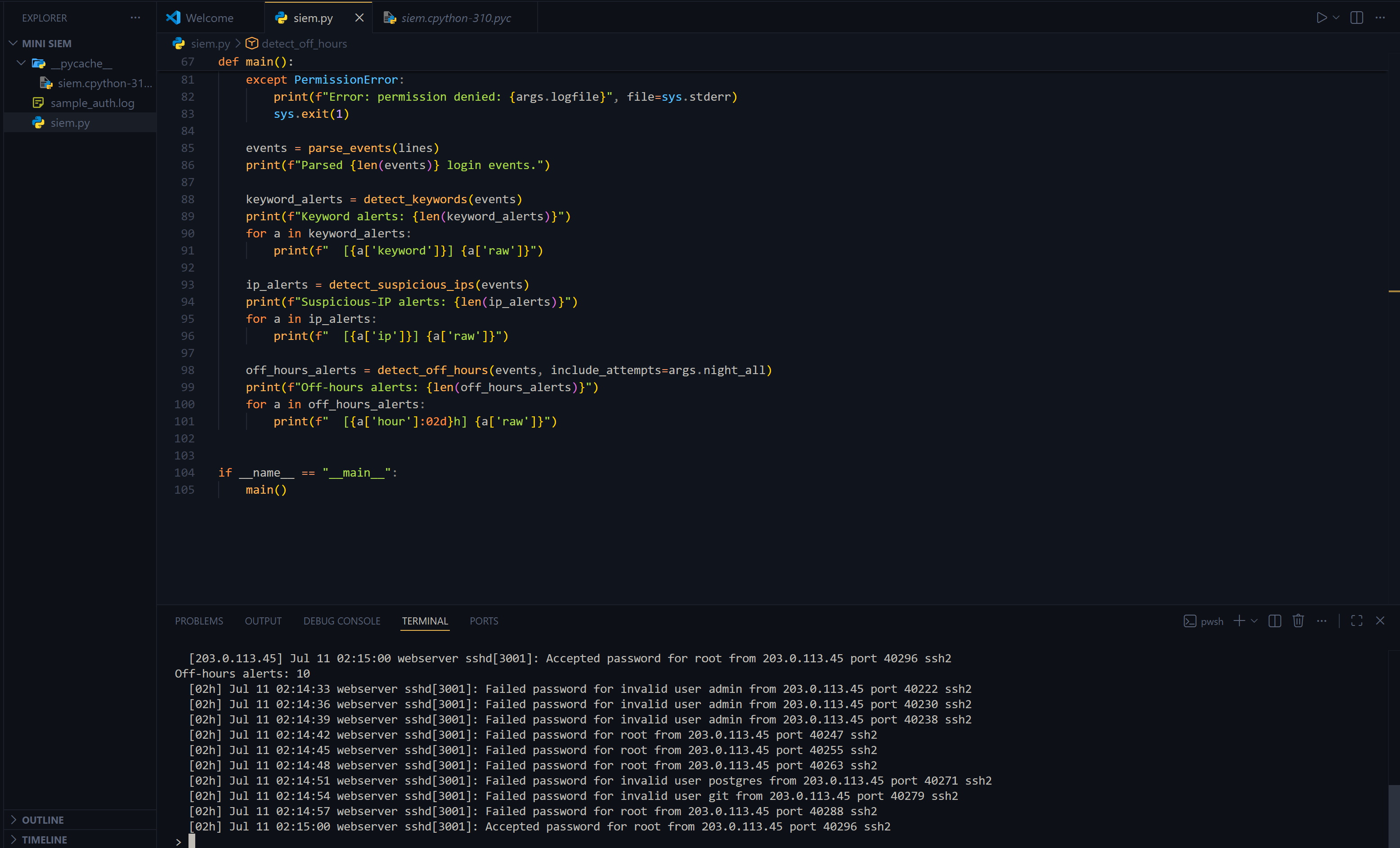Viewport: 1400px width, 848px height.
Task: Click 'detect_suspicious_ips' on line 93
Action: [x=401, y=285]
